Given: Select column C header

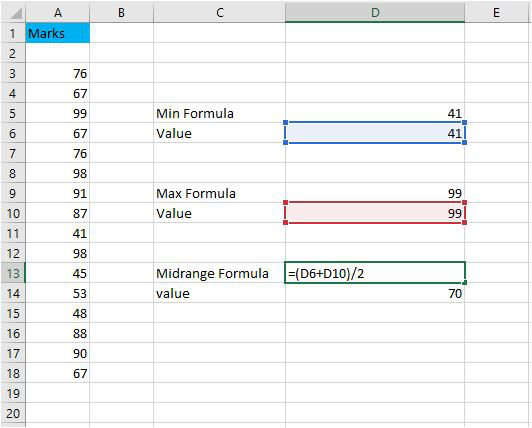Looking at the screenshot, I should 220,13.
